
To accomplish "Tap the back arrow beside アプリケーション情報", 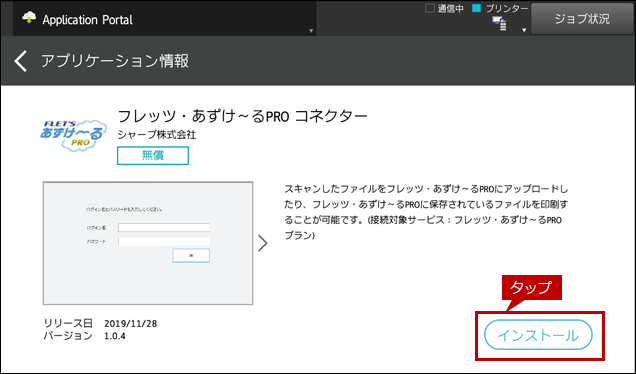I will [x=21, y=61].
